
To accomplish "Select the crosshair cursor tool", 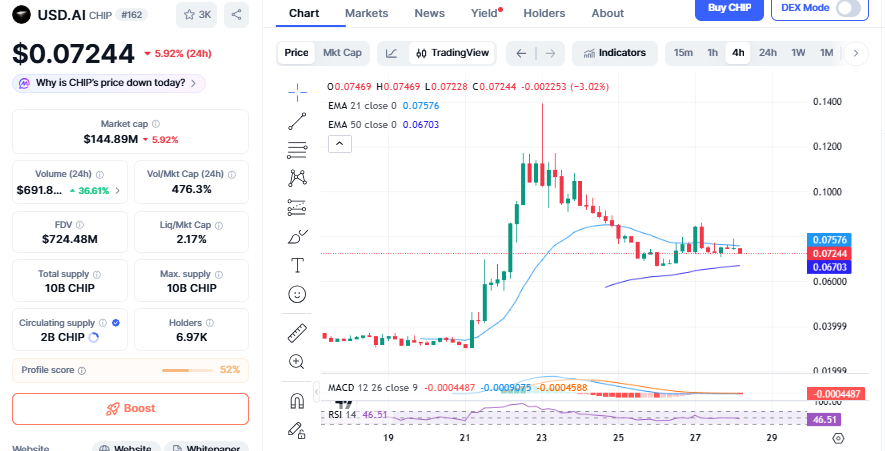I will 297,92.
